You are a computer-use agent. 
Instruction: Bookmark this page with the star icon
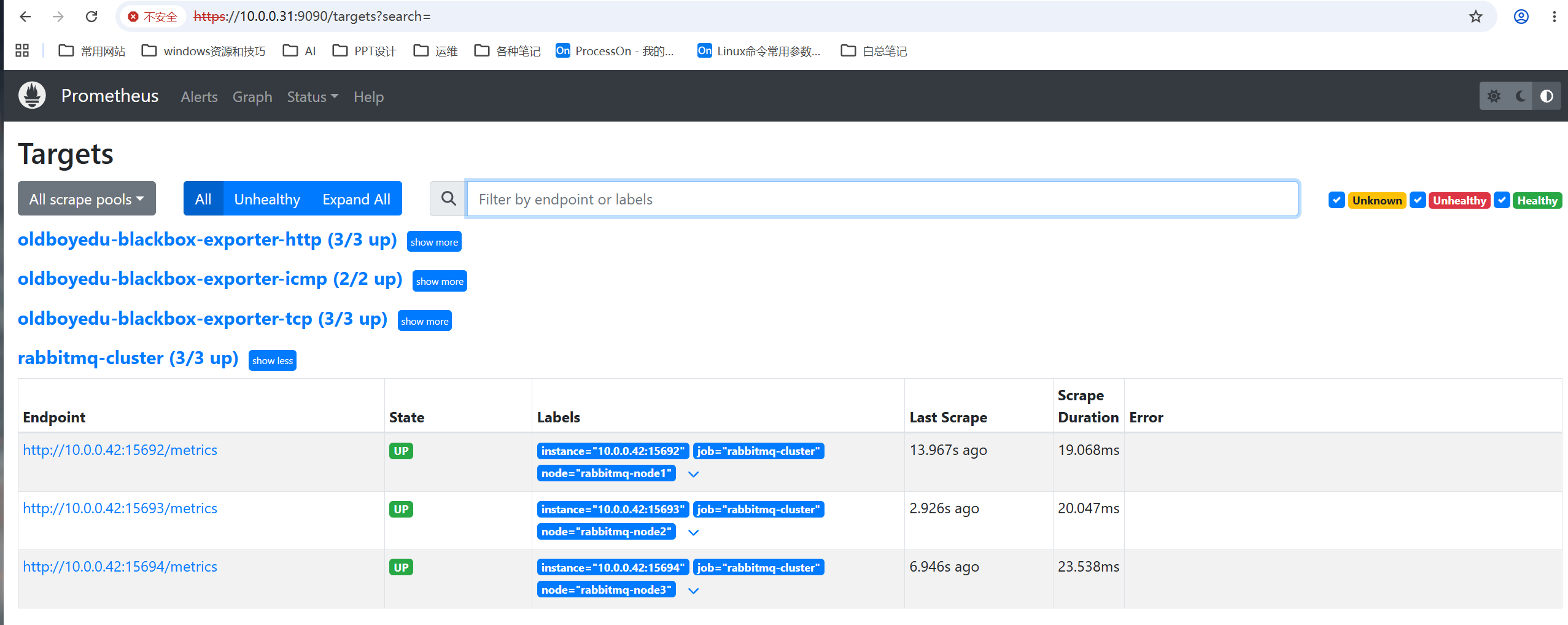1476,17
